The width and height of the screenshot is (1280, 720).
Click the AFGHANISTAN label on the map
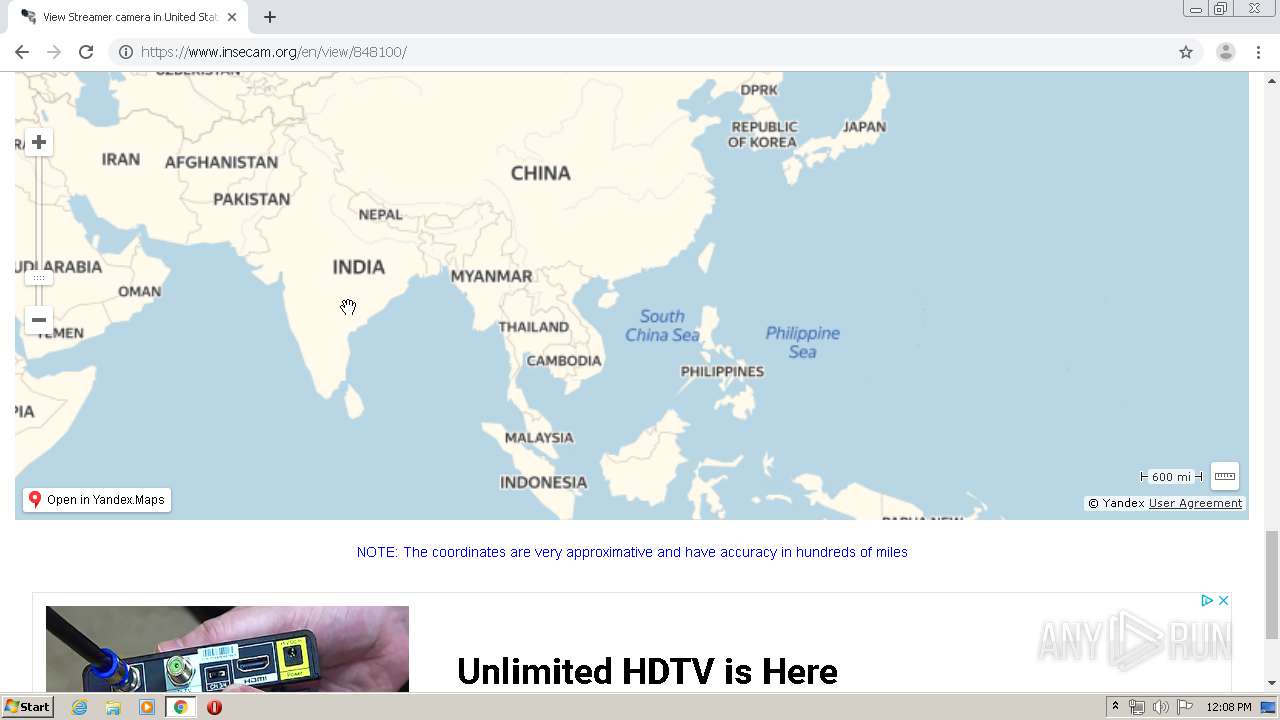coord(221,162)
